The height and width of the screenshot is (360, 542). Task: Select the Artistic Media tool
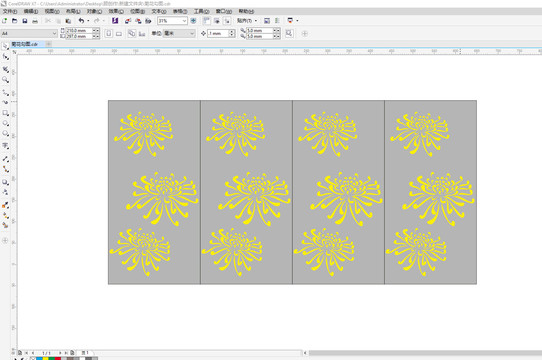(5, 103)
